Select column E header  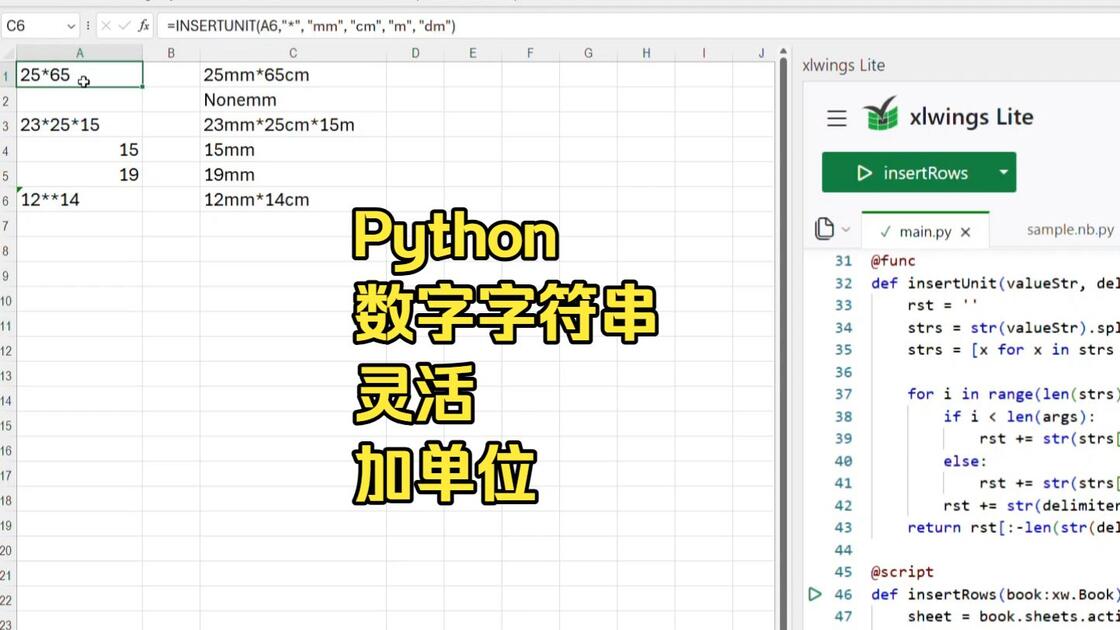(473, 53)
